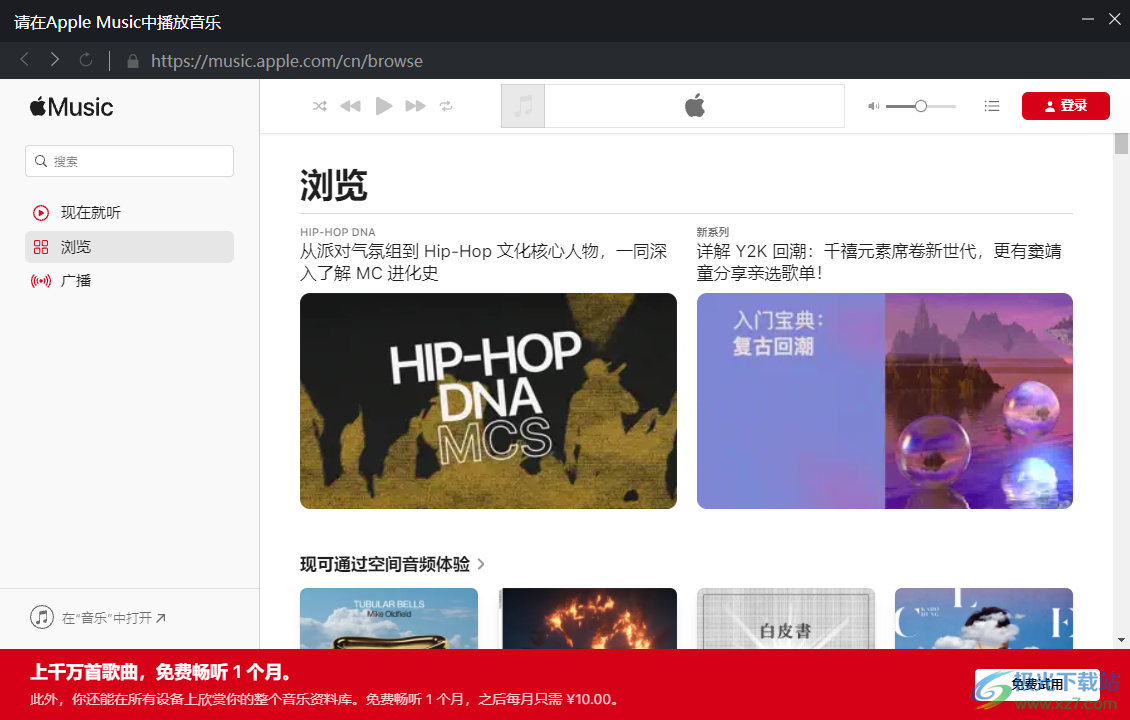
Task: Open the HIP-HOP DNA featured banner
Action: click(x=488, y=401)
